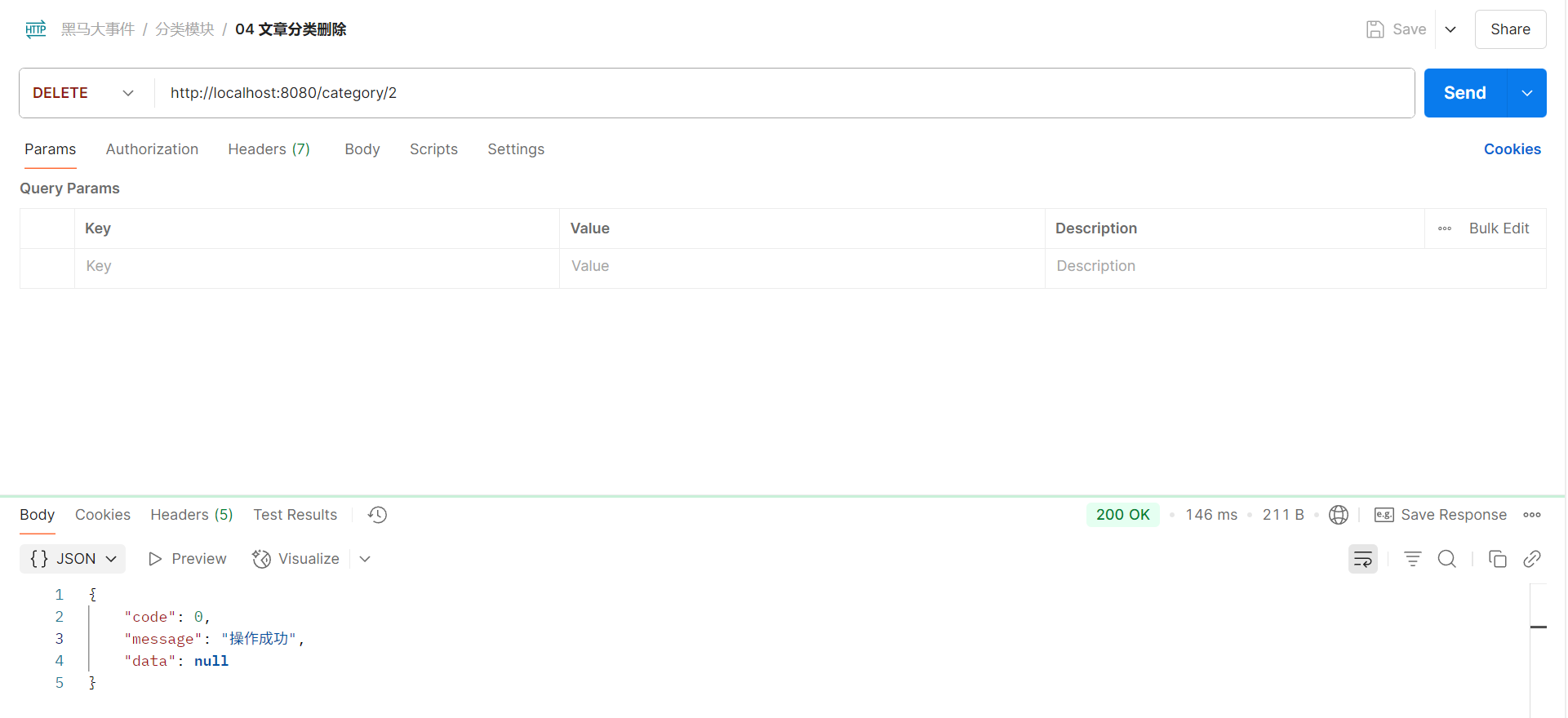Open response more options ellipsis menu
This screenshot has height=718, width=1568.
click(x=1531, y=515)
